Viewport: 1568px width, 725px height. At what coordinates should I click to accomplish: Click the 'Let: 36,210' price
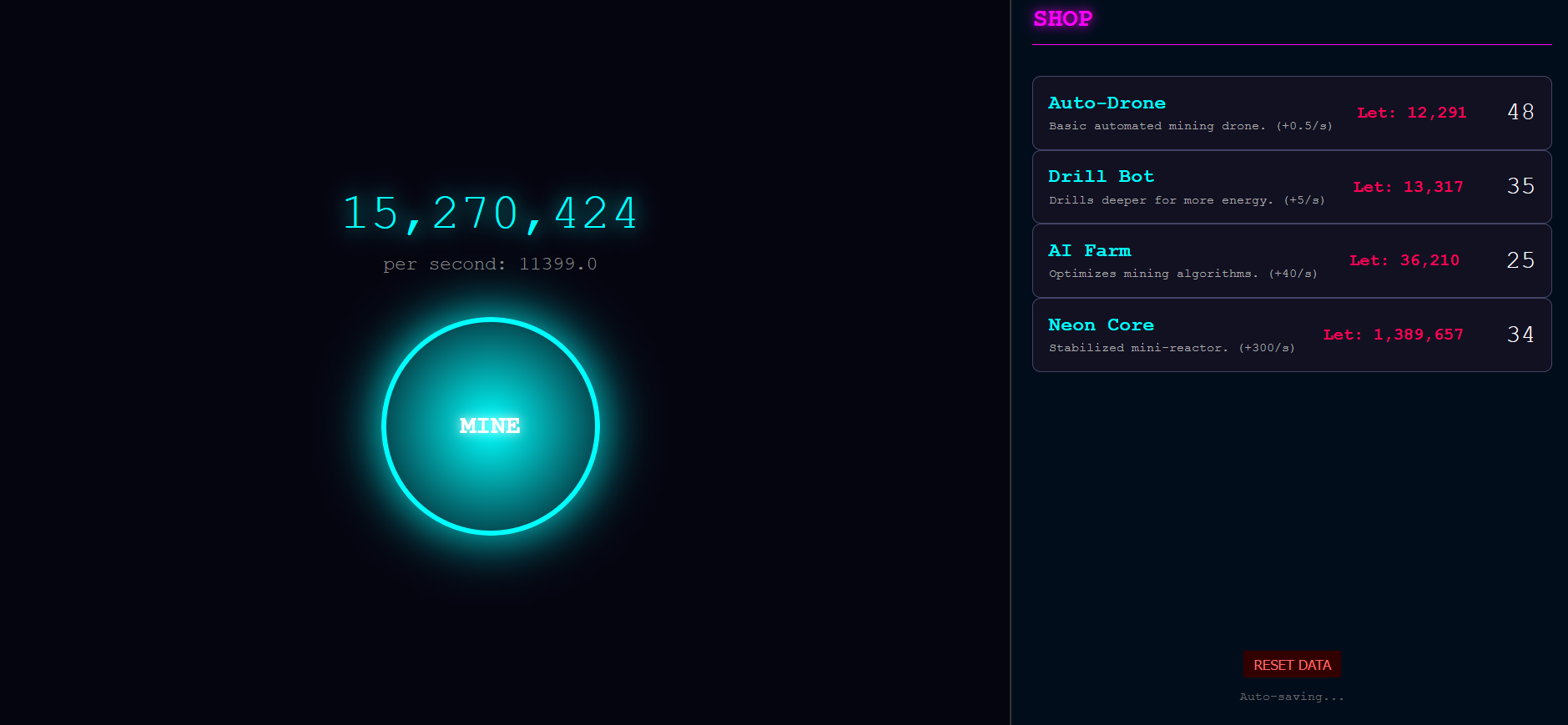pyautogui.click(x=1404, y=260)
